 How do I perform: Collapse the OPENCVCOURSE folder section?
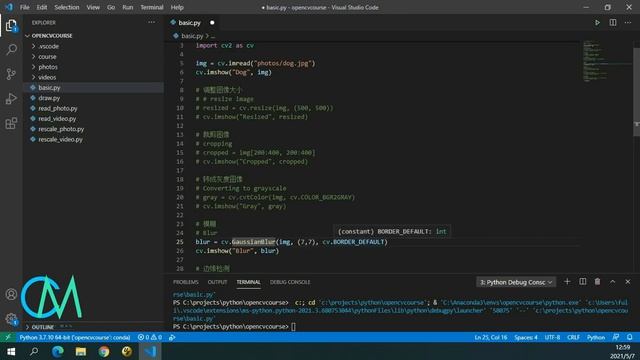click(94, 36)
